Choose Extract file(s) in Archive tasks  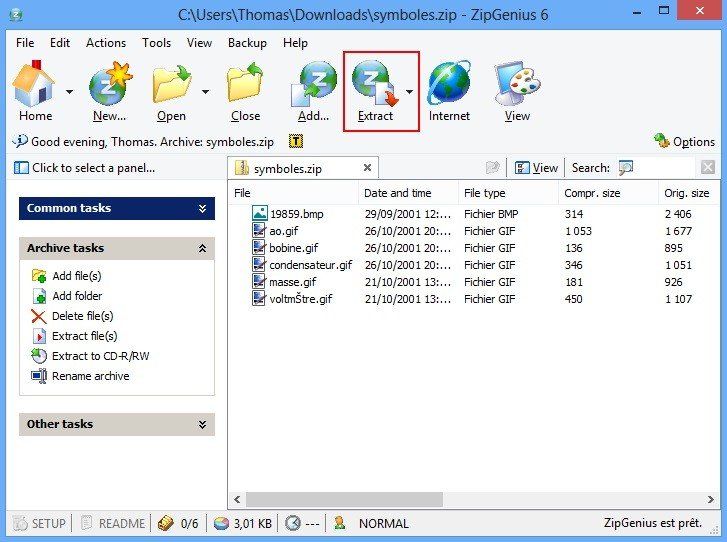74,336
